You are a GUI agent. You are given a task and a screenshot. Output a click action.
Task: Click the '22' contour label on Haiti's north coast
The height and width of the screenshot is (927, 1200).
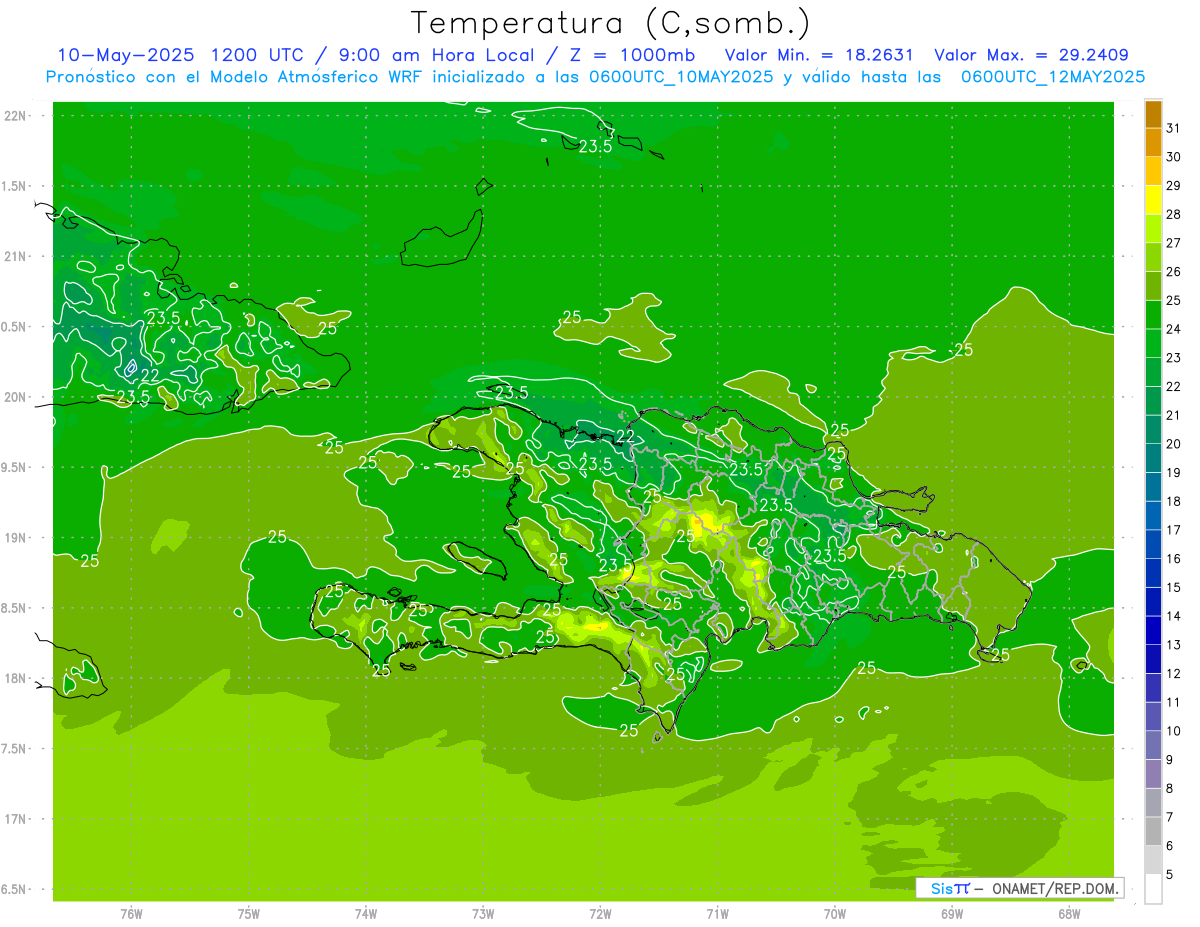tap(624, 437)
